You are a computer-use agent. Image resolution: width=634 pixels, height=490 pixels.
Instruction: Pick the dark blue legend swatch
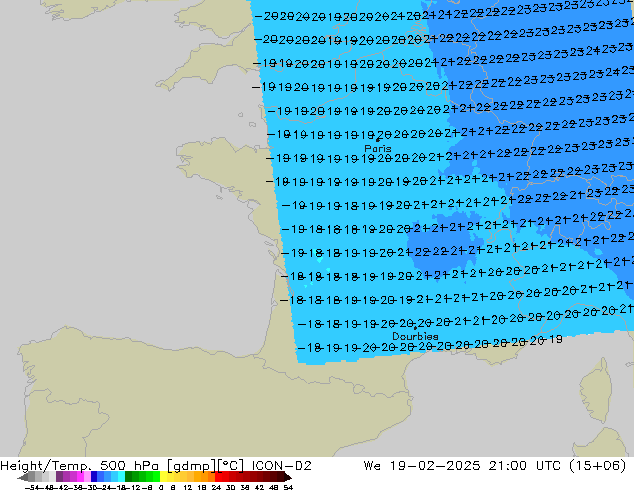[x=94, y=476]
